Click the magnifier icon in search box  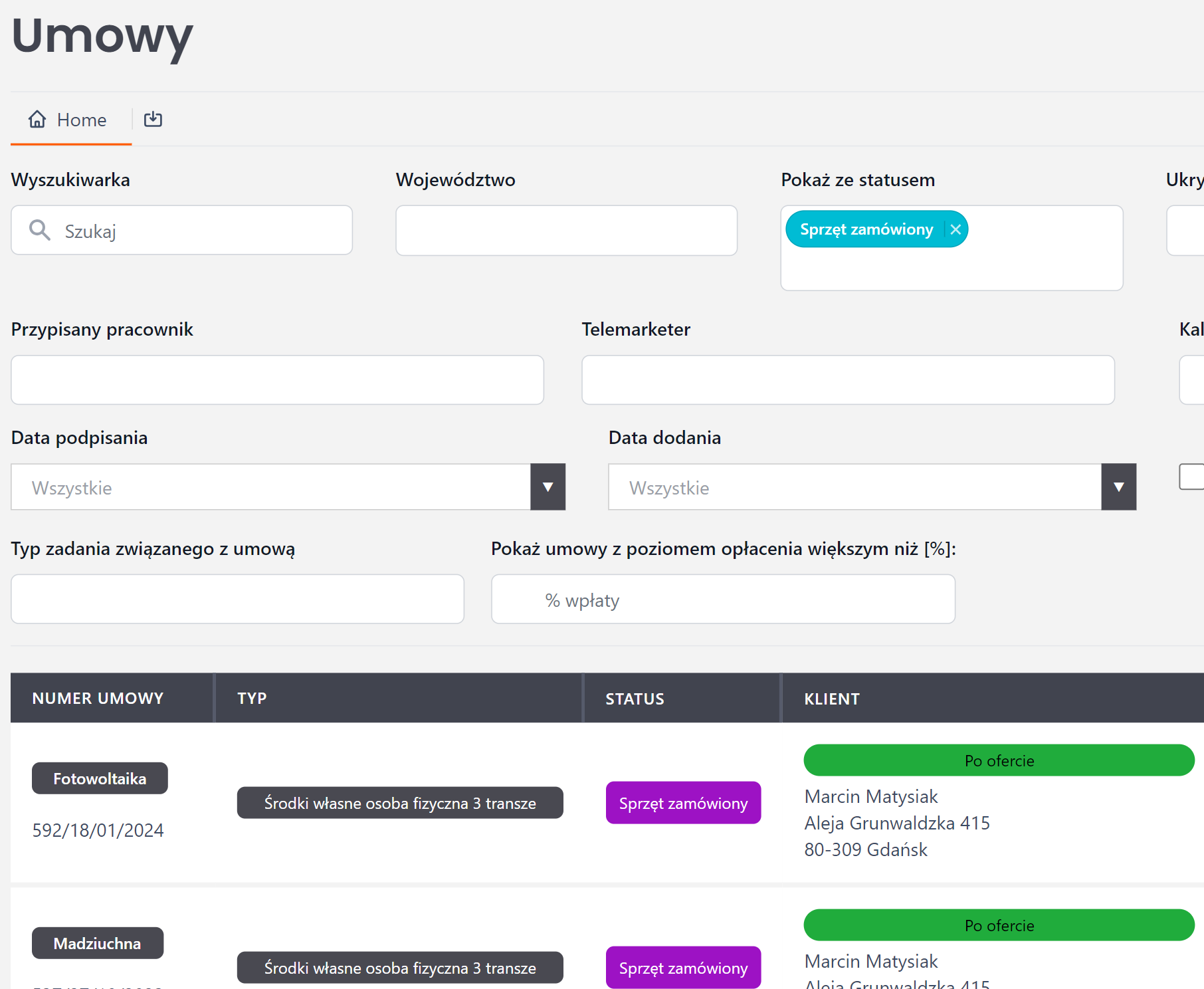point(40,230)
